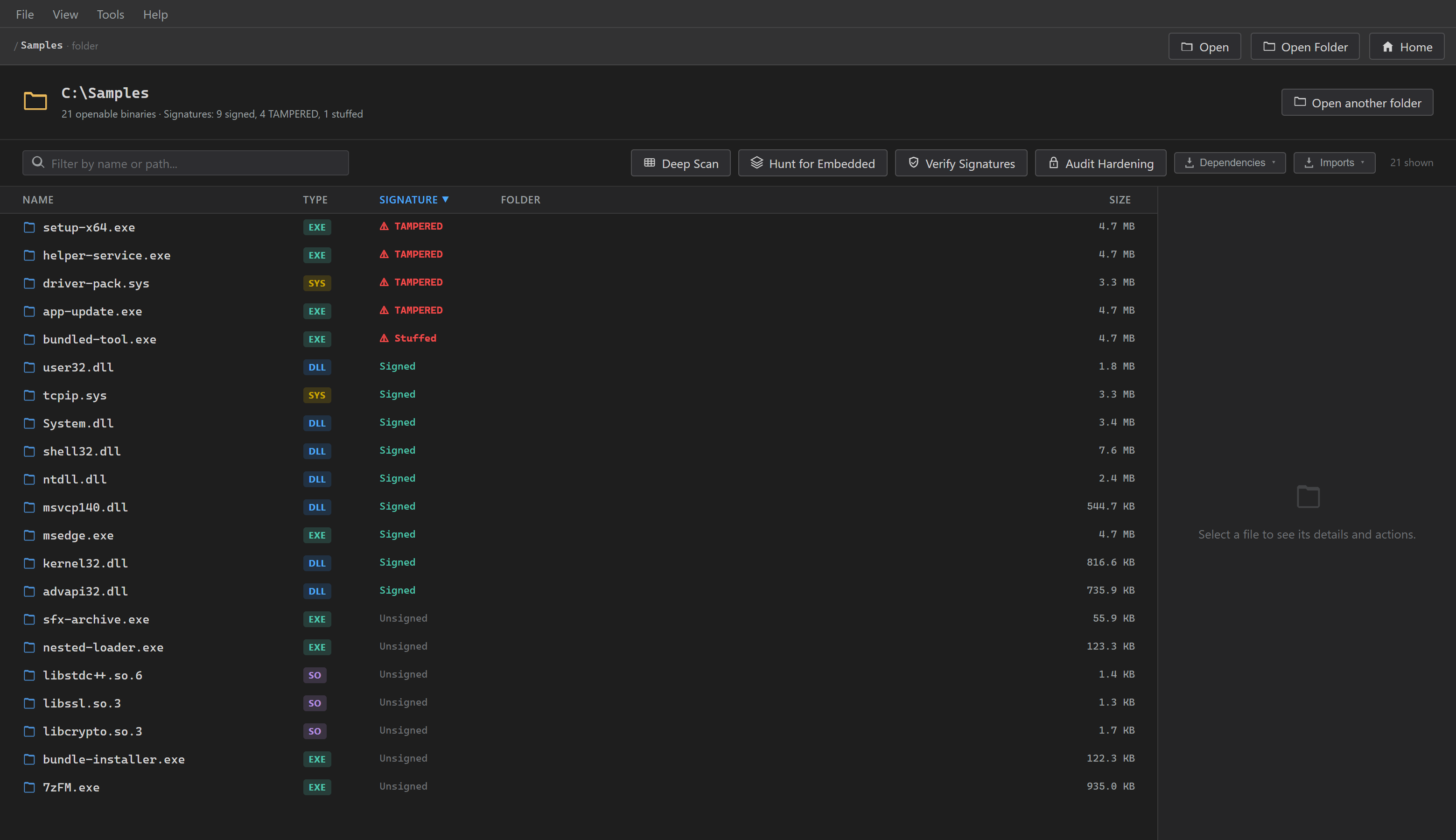The width and height of the screenshot is (1456, 840).
Task: Select the advapi32.dll file name
Action: tap(85, 591)
